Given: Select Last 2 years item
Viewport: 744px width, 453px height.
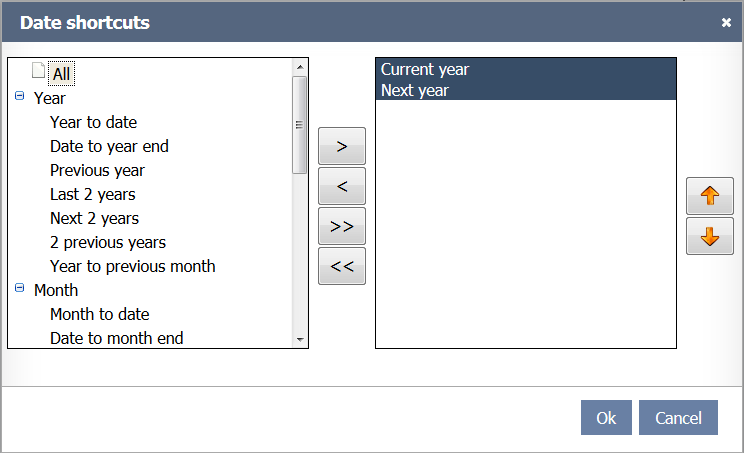Looking at the screenshot, I should (x=92, y=194).
